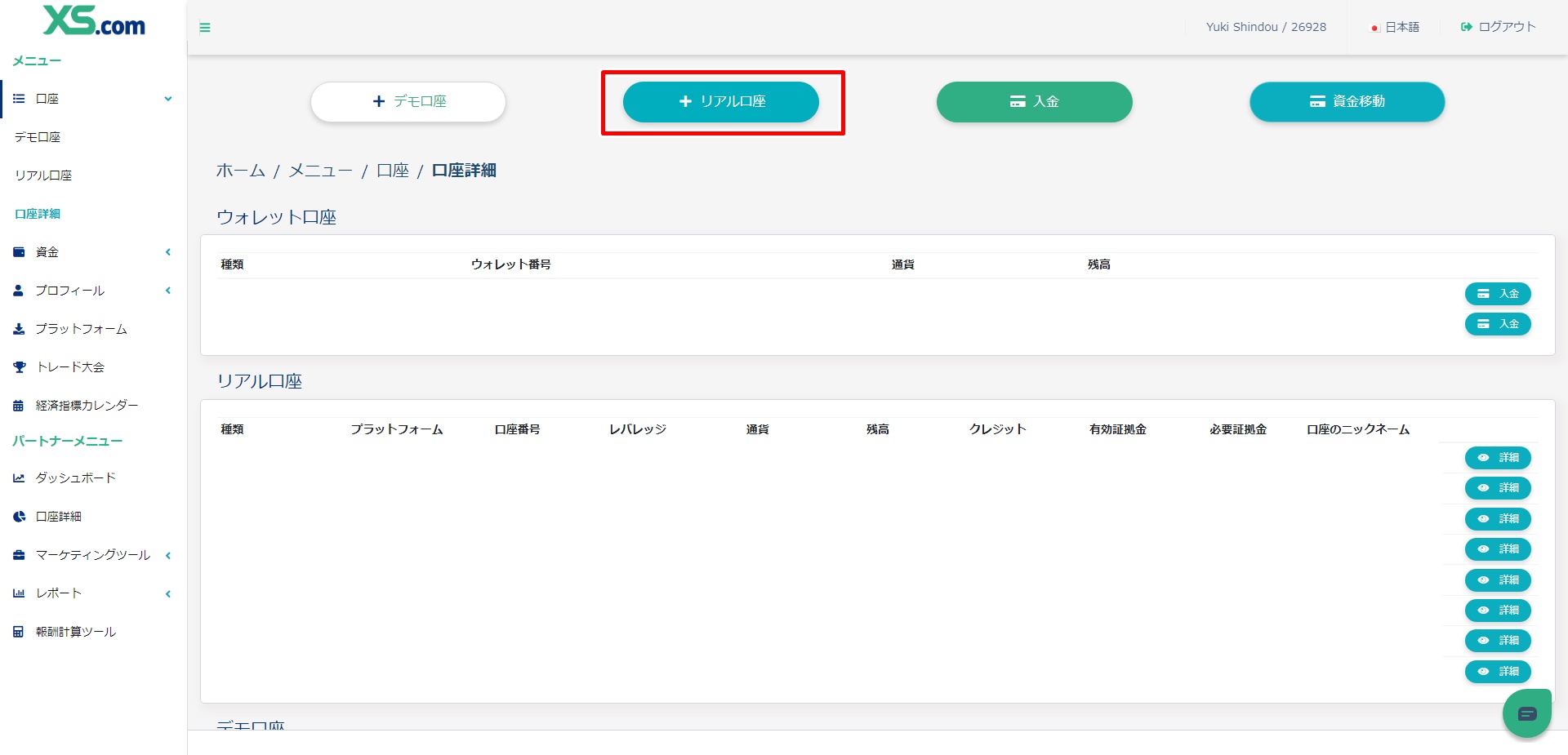Click the + リアル口座 button
This screenshot has height=755, width=1568.
(721, 102)
